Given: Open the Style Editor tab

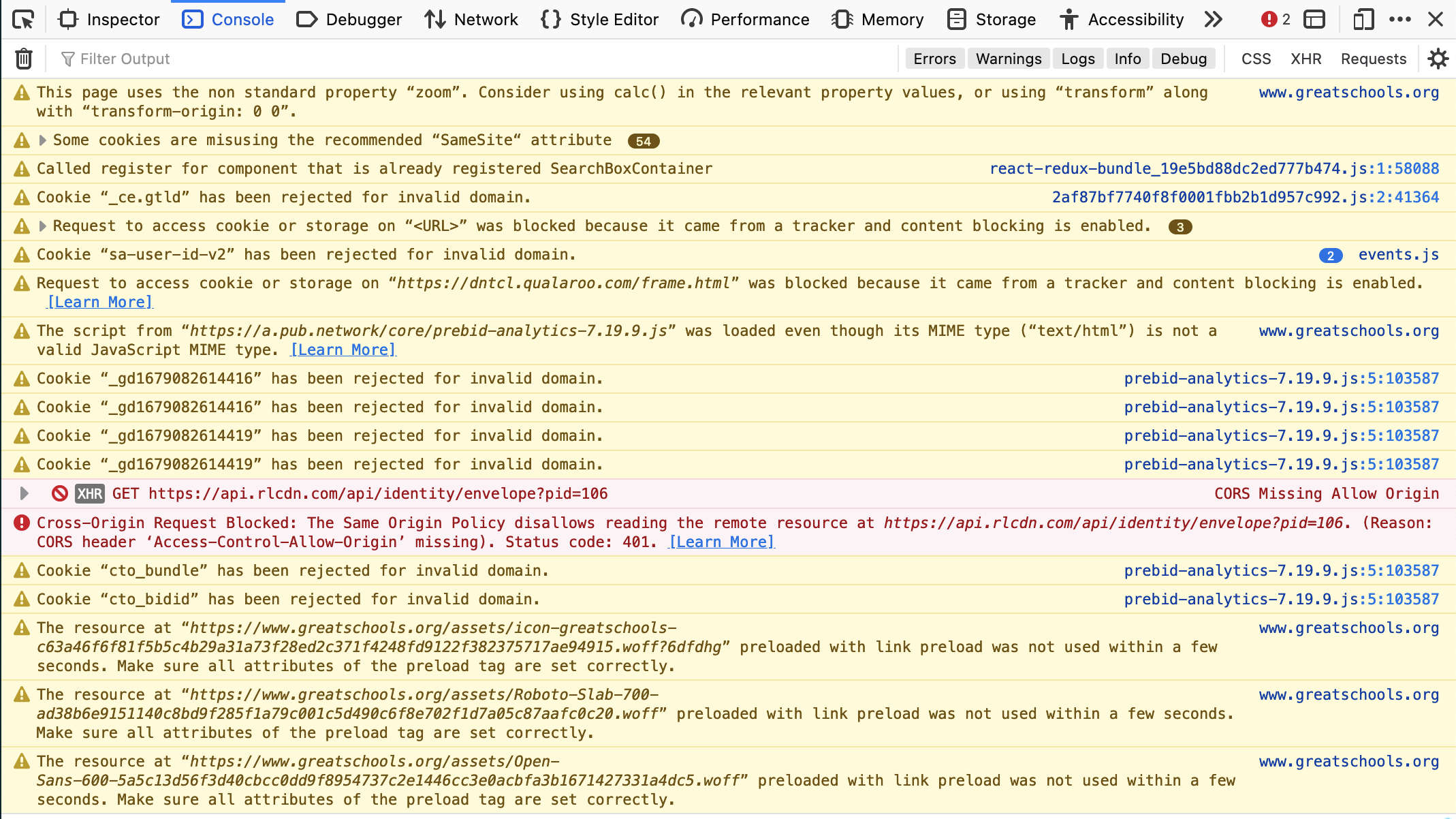Looking at the screenshot, I should click(600, 20).
